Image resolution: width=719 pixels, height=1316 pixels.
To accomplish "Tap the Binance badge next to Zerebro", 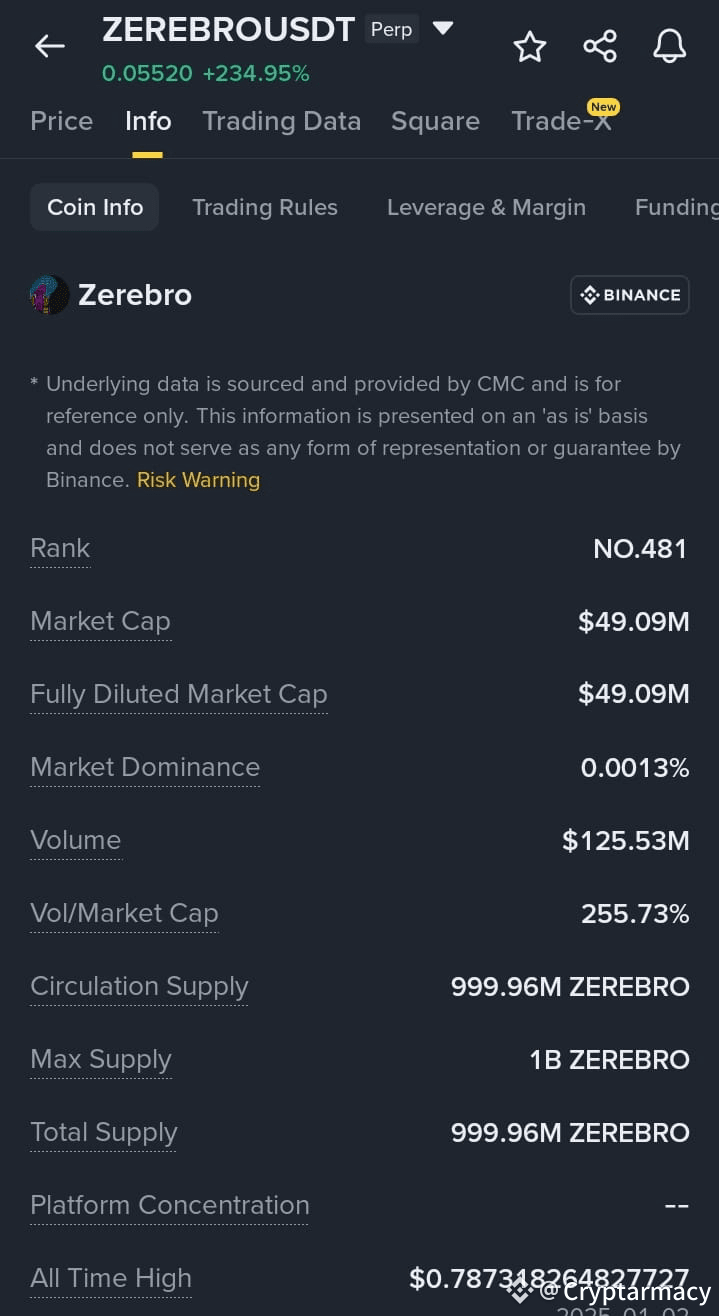I will coord(629,295).
